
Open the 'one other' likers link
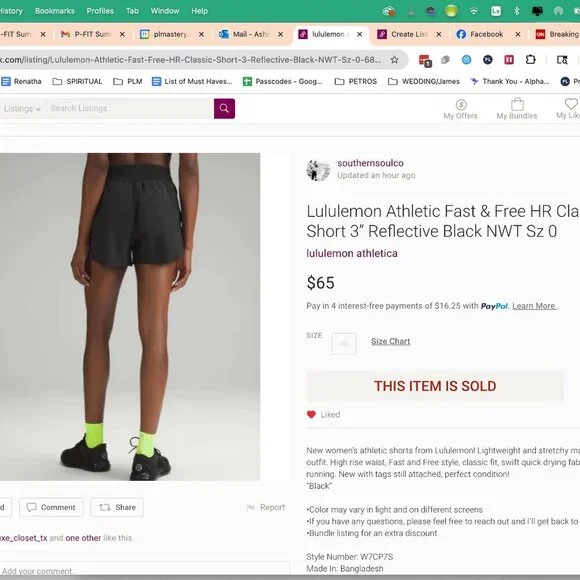(x=83, y=538)
